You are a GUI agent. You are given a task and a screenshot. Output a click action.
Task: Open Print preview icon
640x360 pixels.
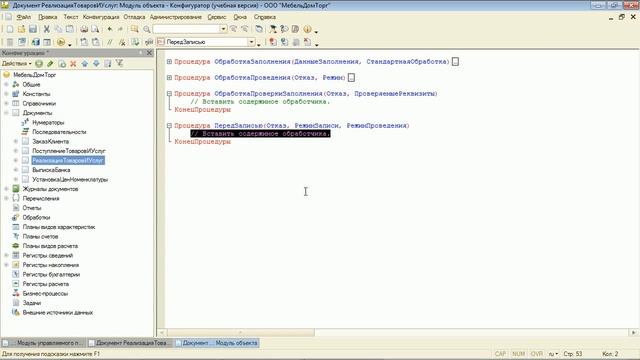click(x=95, y=29)
